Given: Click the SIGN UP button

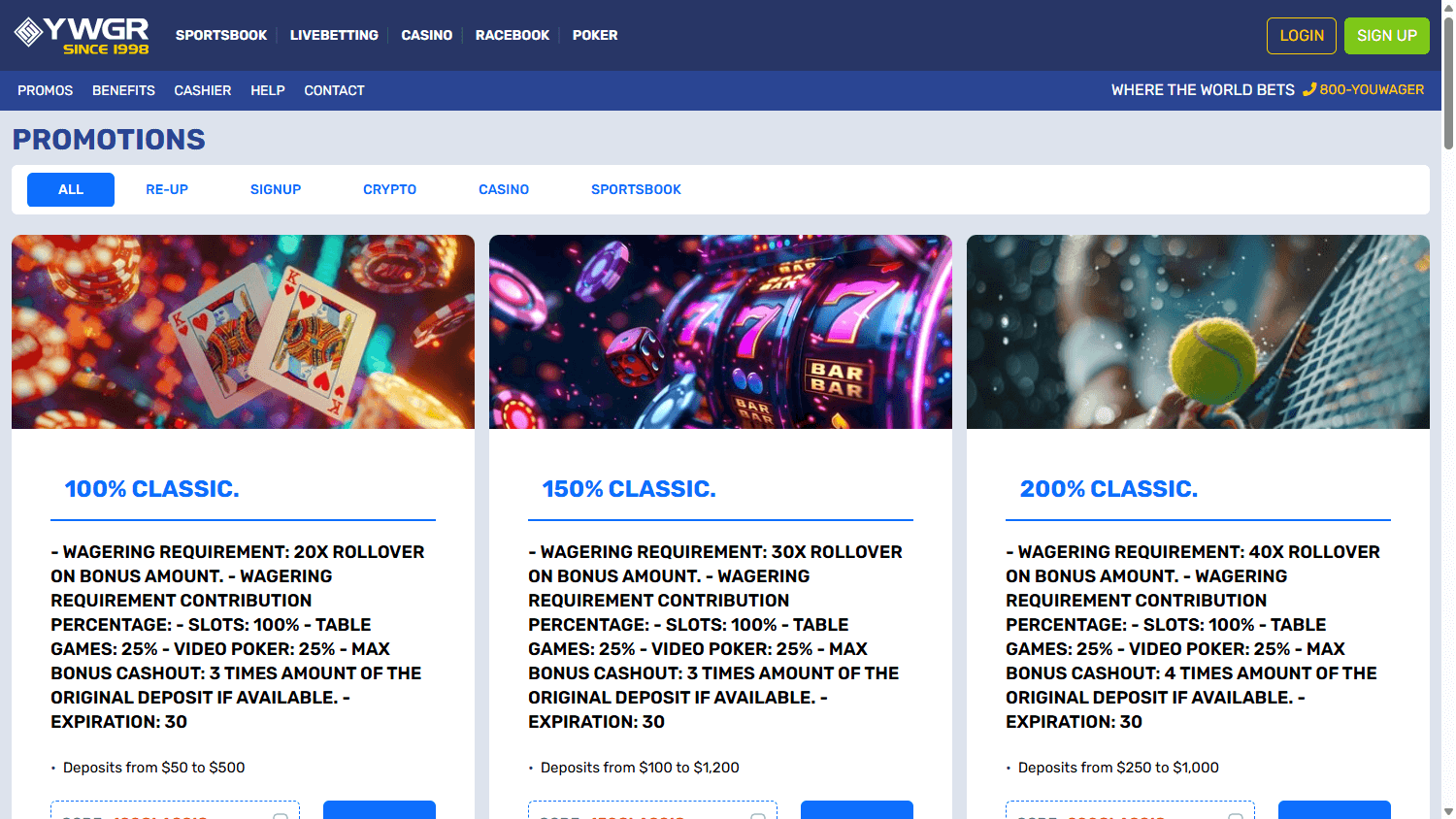Looking at the screenshot, I should pyautogui.click(x=1386, y=35).
